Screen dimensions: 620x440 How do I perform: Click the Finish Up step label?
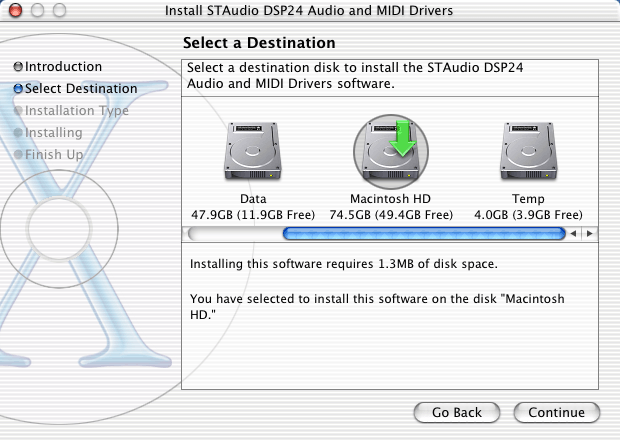pos(54,155)
